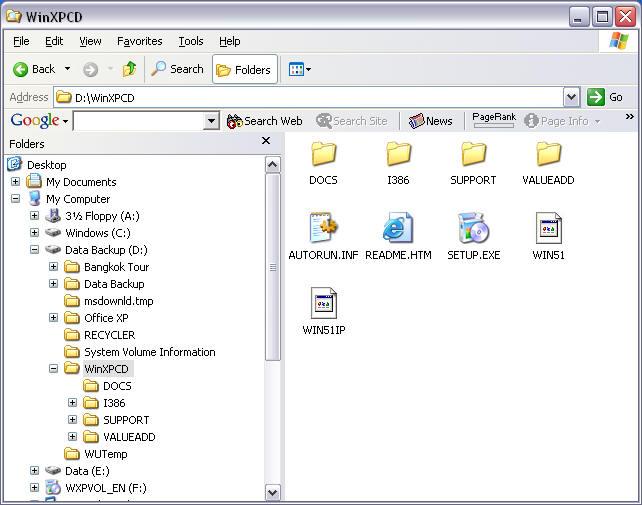This screenshot has height=505, width=642.
Task: Expand the WXPVOL_EN (F:) drive node
Action: [x=34, y=488]
